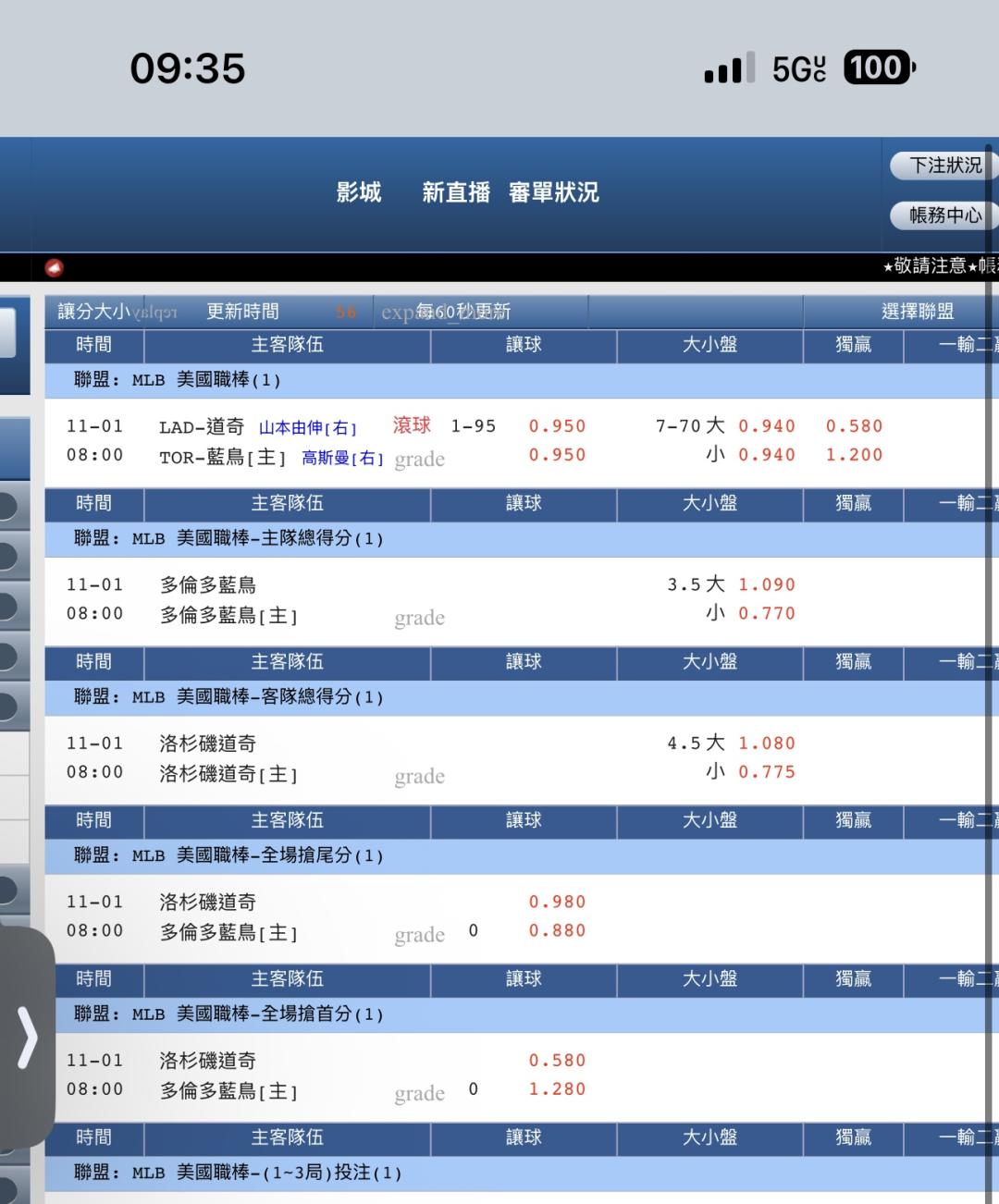Open 帳務中心 account center

pyautogui.click(x=943, y=215)
